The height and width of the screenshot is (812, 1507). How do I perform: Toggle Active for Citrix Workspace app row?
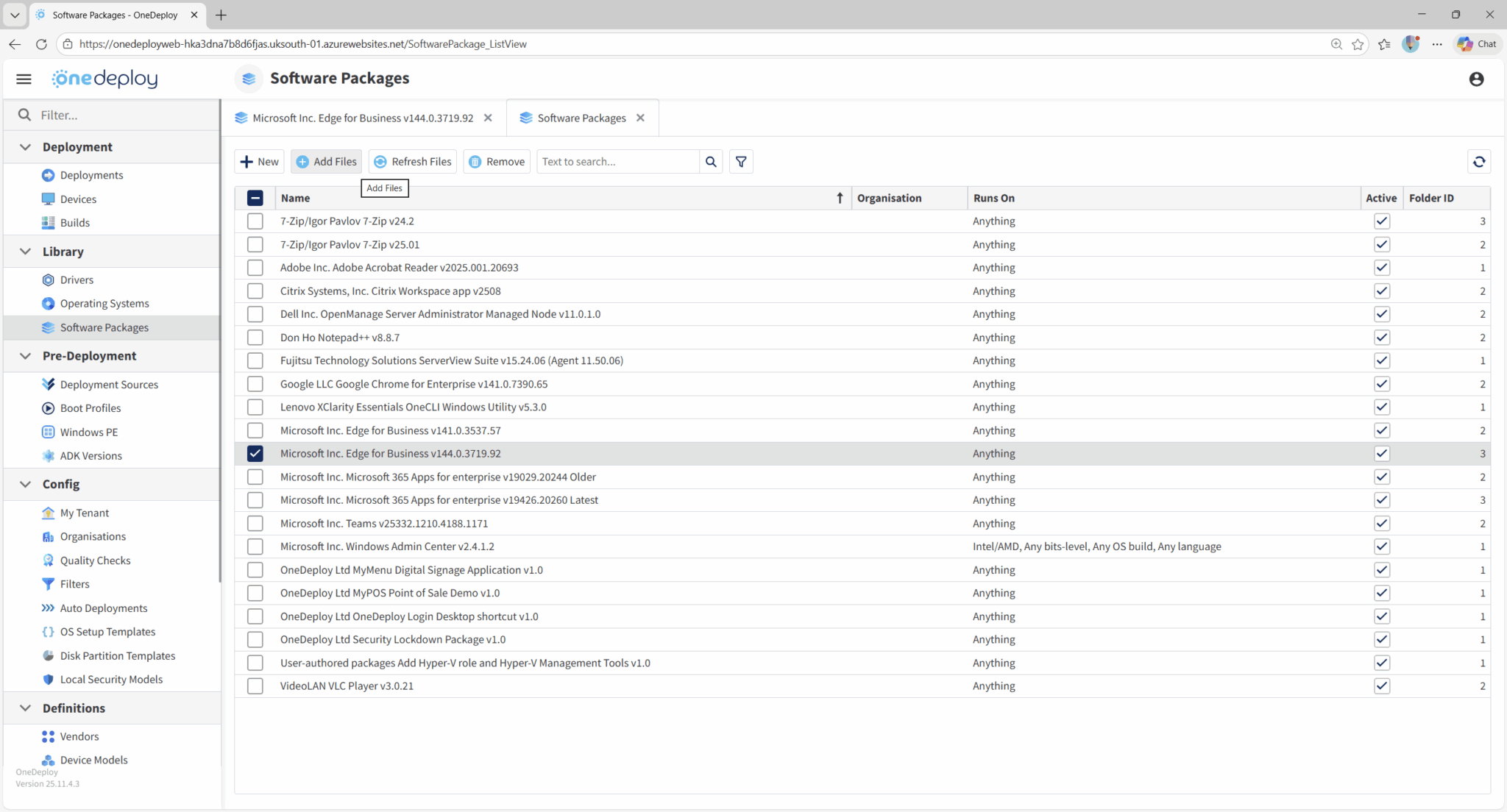1381,291
